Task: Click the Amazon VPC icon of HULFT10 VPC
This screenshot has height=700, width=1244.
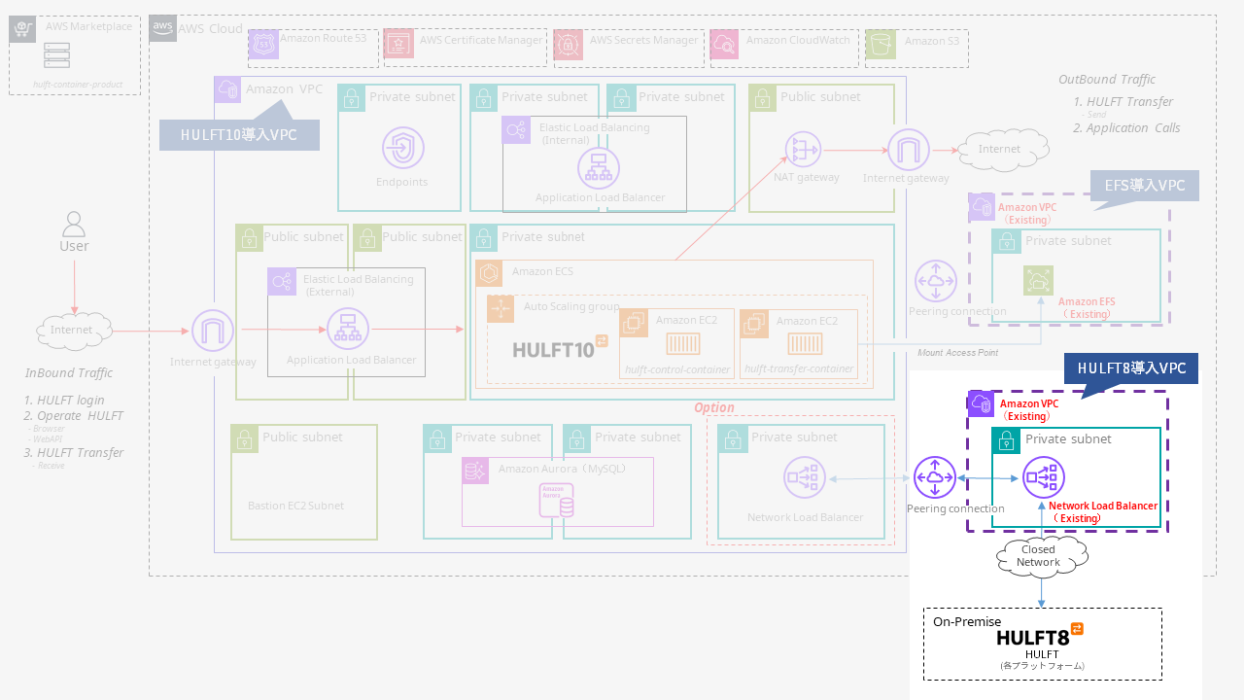Action: (228, 89)
